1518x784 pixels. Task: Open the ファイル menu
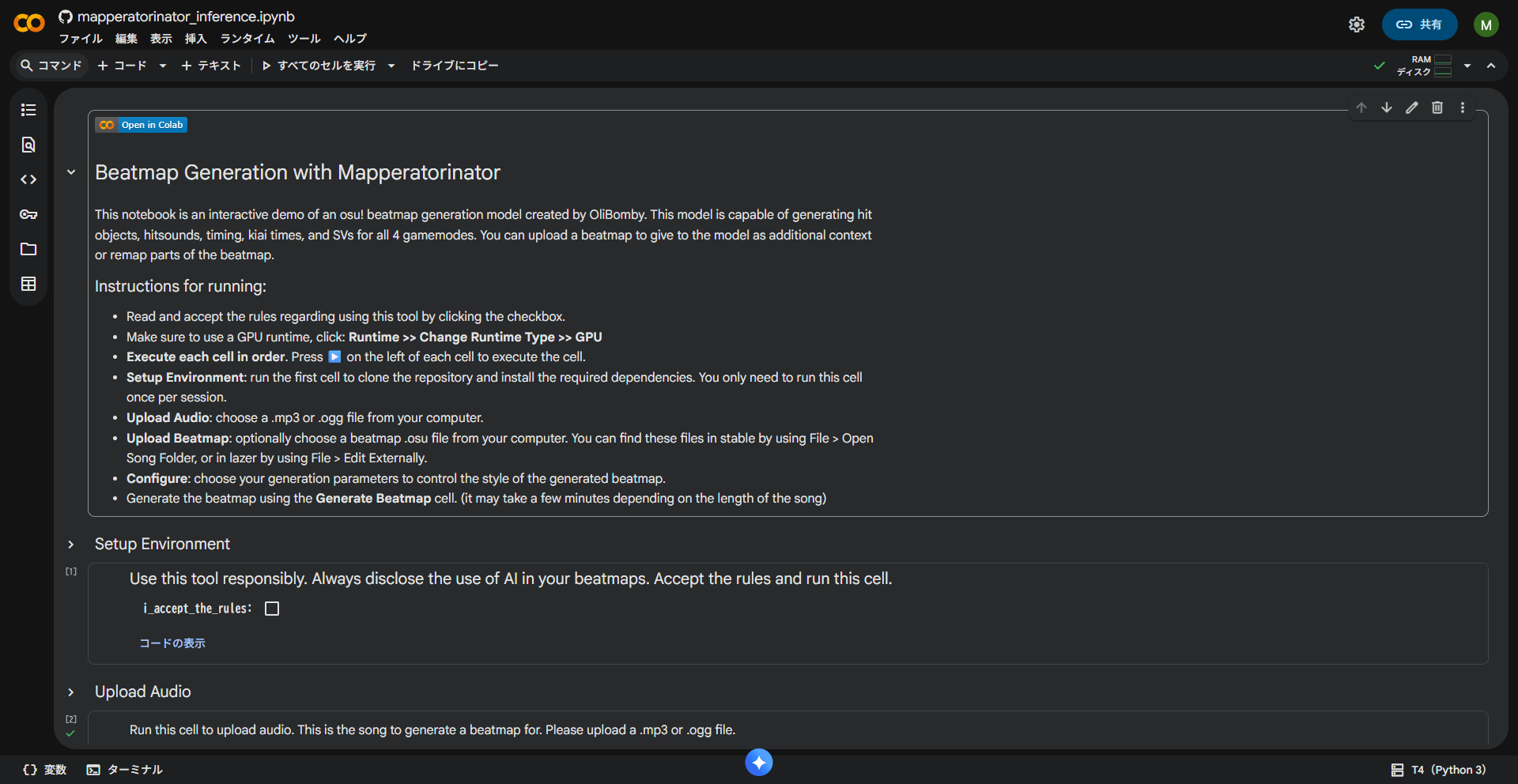[81, 39]
